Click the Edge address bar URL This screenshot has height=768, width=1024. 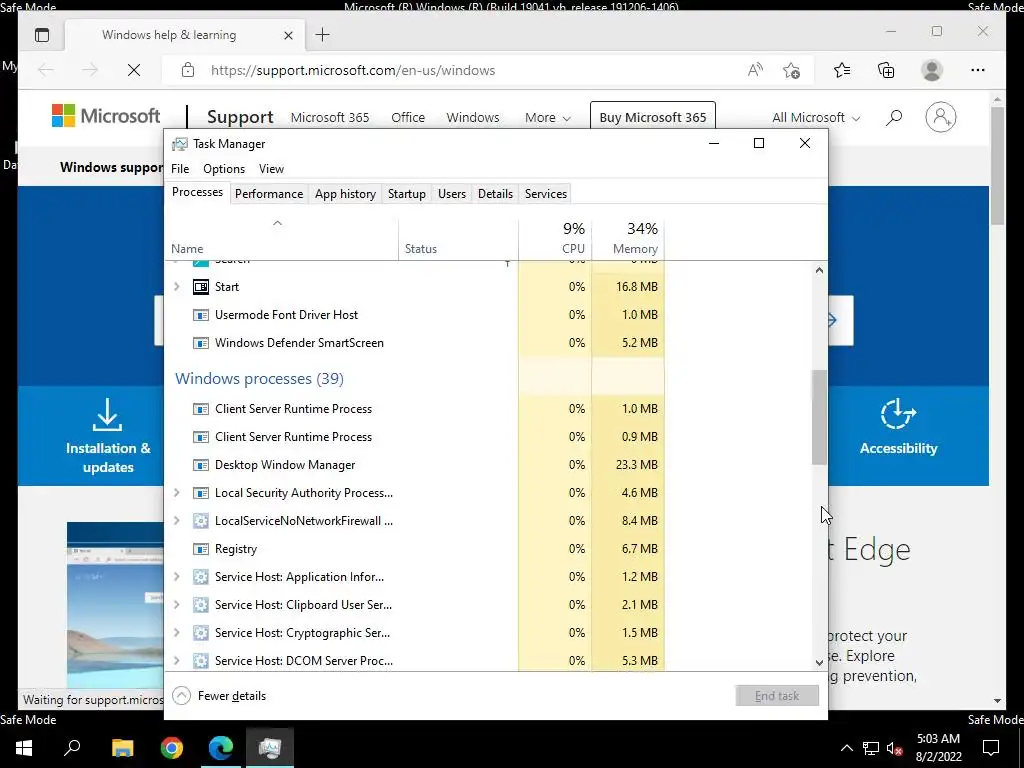[353, 71]
